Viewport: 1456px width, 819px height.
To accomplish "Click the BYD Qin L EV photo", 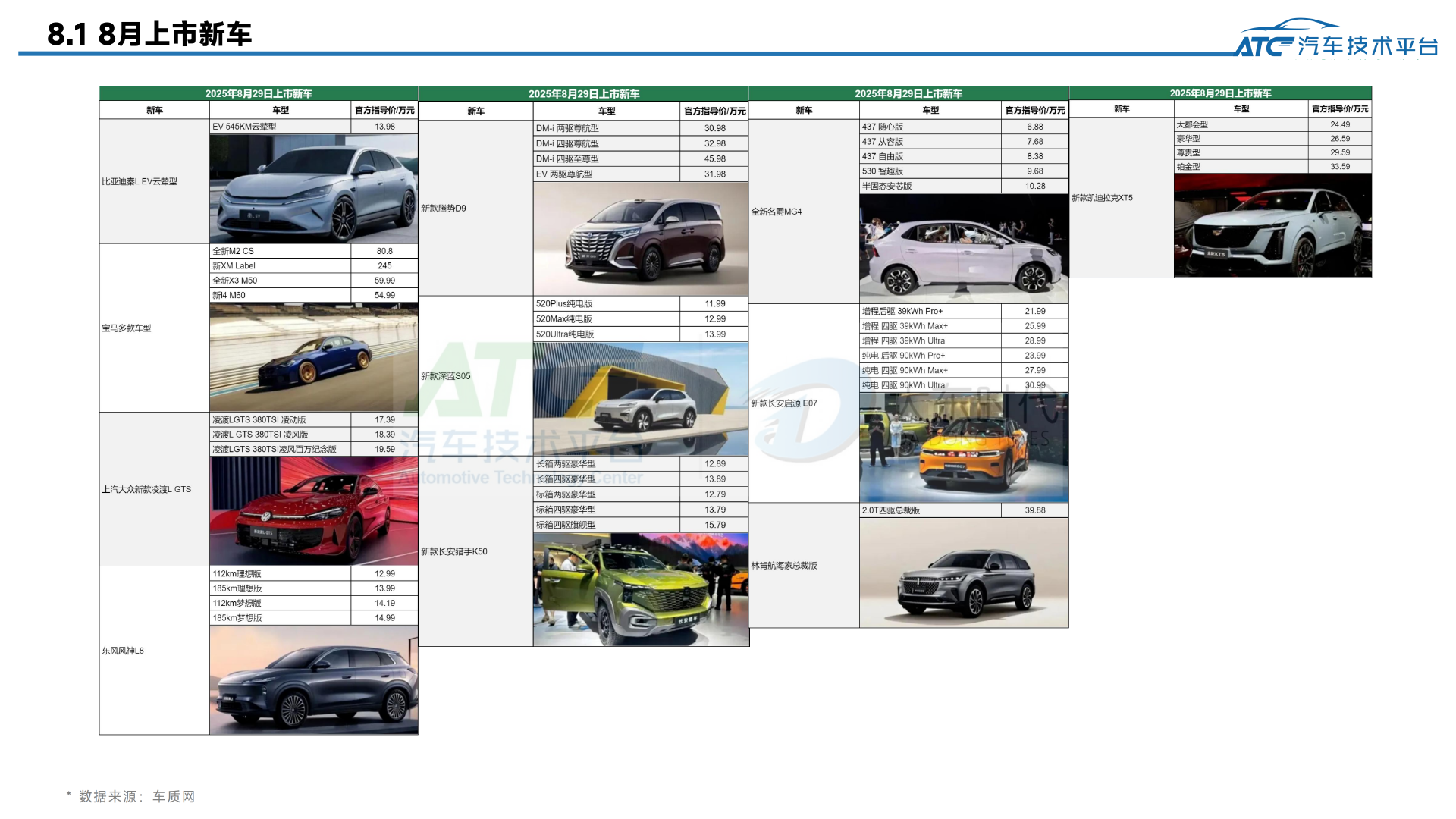I will [x=313, y=189].
